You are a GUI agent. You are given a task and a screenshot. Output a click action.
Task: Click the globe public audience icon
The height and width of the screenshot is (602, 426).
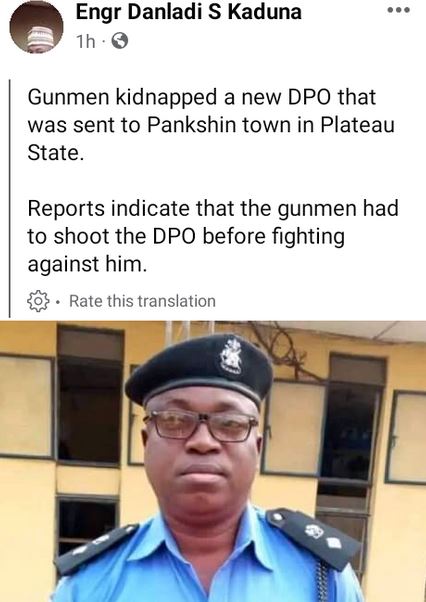[x=120, y=41]
